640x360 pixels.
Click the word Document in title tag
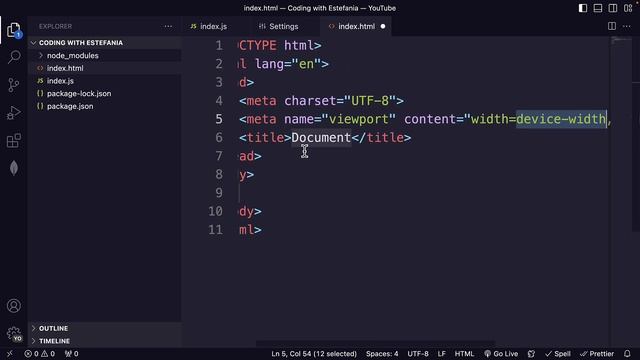[x=321, y=138]
